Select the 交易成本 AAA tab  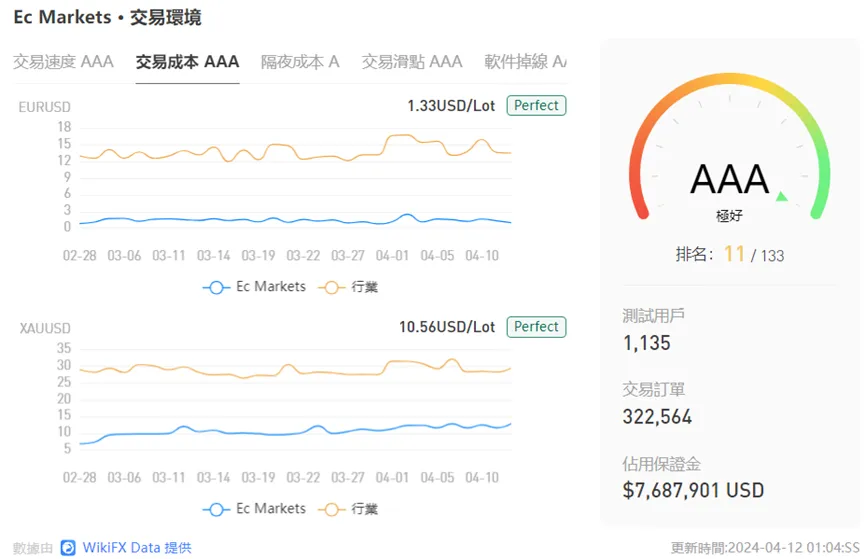click(188, 61)
